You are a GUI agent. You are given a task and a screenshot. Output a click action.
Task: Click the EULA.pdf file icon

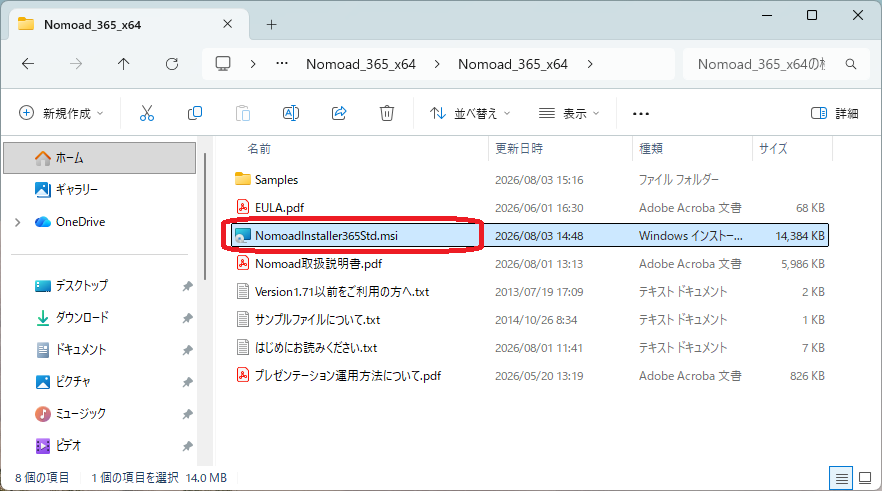click(x=242, y=207)
